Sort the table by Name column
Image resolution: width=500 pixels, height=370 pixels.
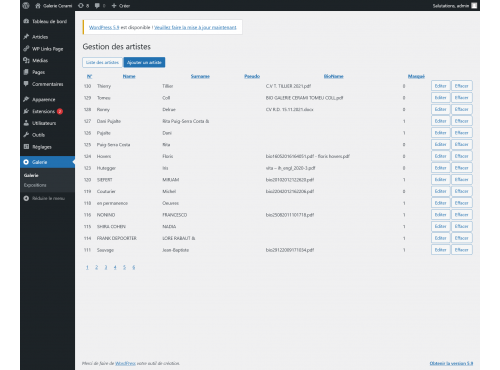[x=129, y=76]
